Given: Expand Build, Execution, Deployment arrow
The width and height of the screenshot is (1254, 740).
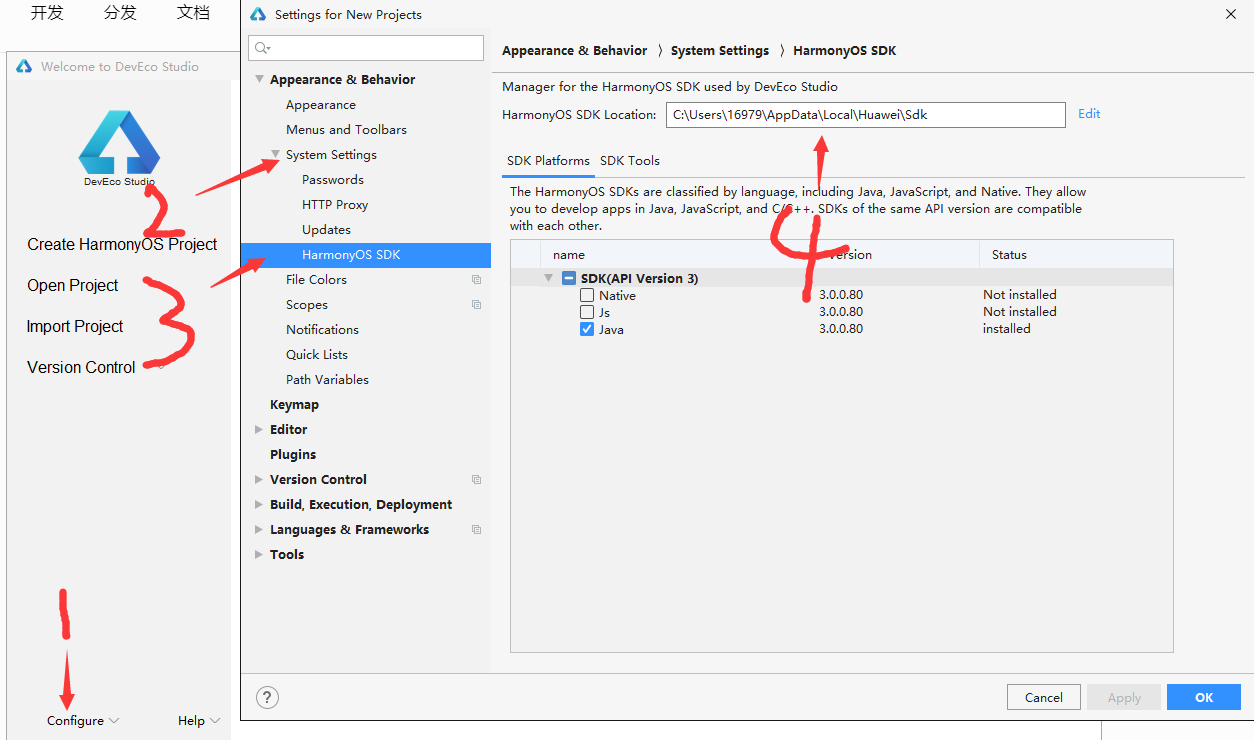Looking at the screenshot, I should (259, 505).
